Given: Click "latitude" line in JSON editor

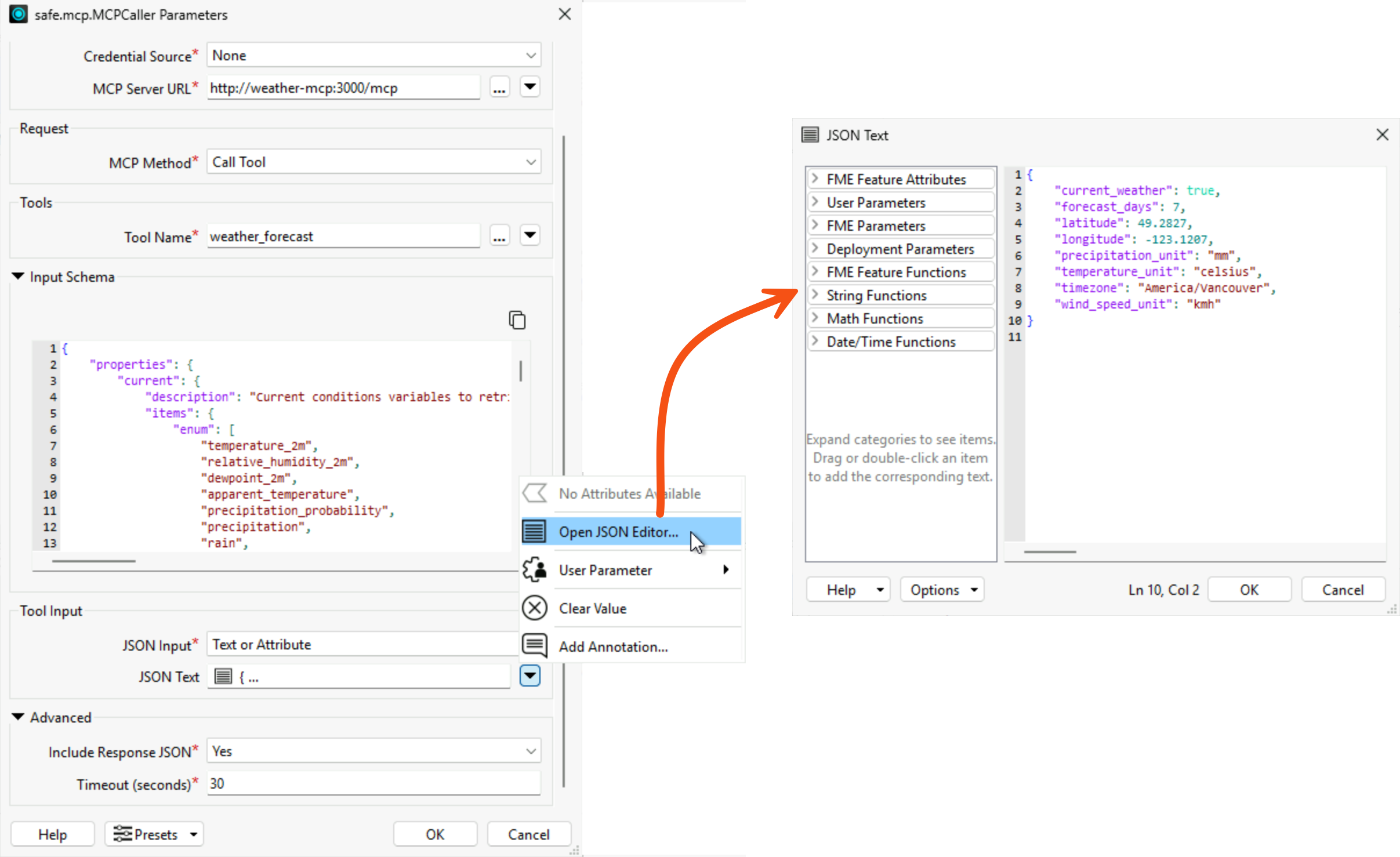Looking at the screenshot, I should point(1123,223).
